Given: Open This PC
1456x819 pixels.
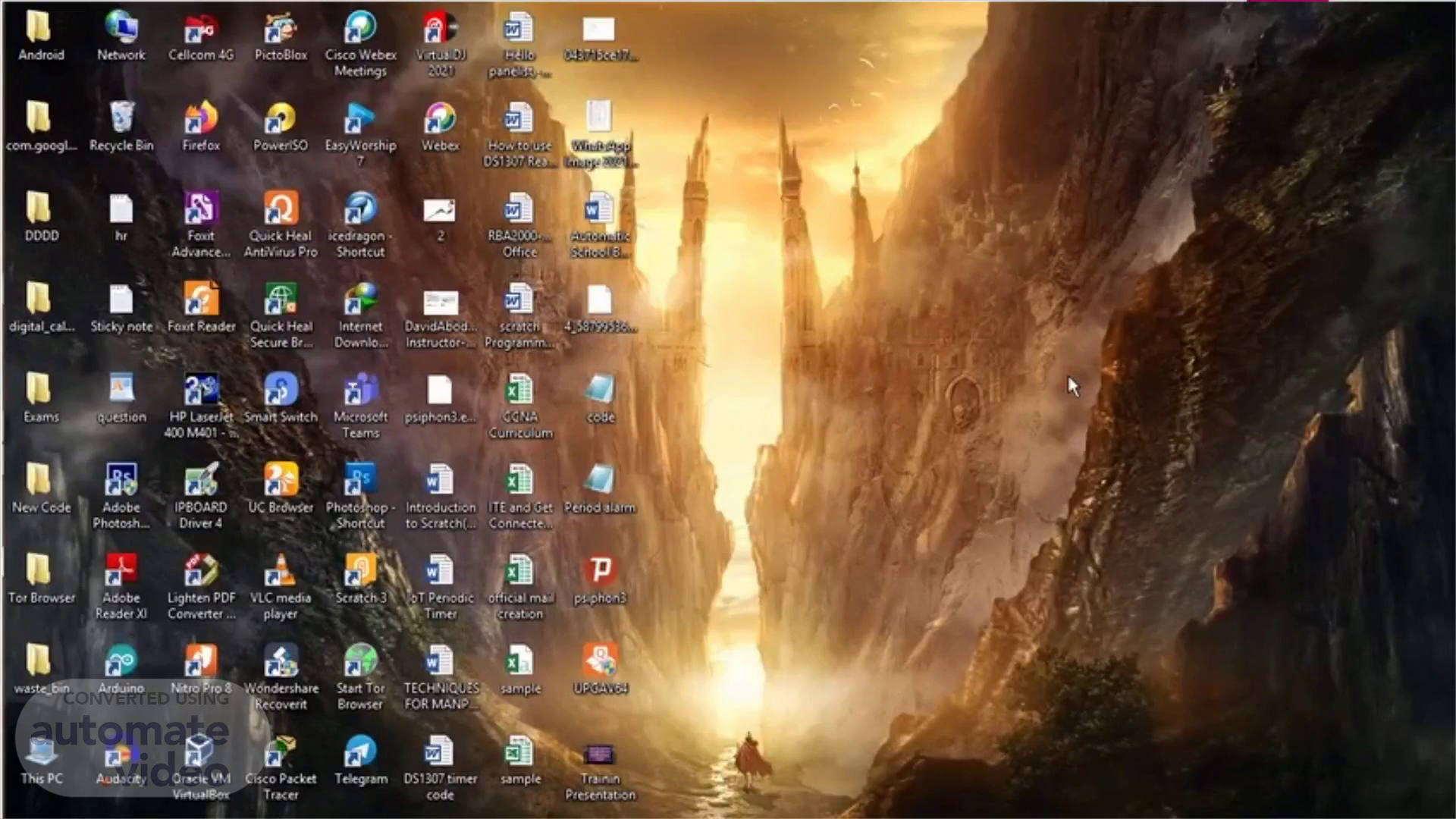Looking at the screenshot, I should tap(41, 758).
